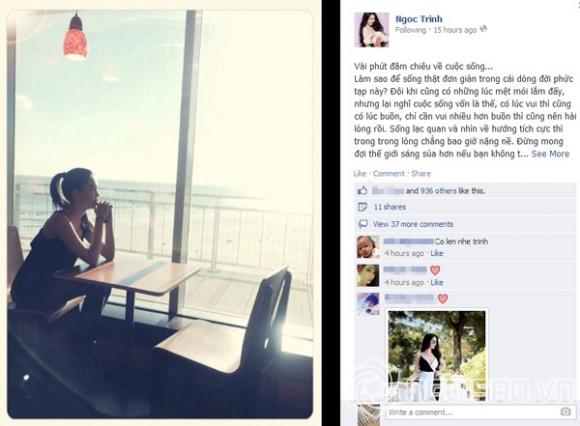This screenshot has height=426, width=580.
Task: Click the comment bubble icon
Action: 363,224
